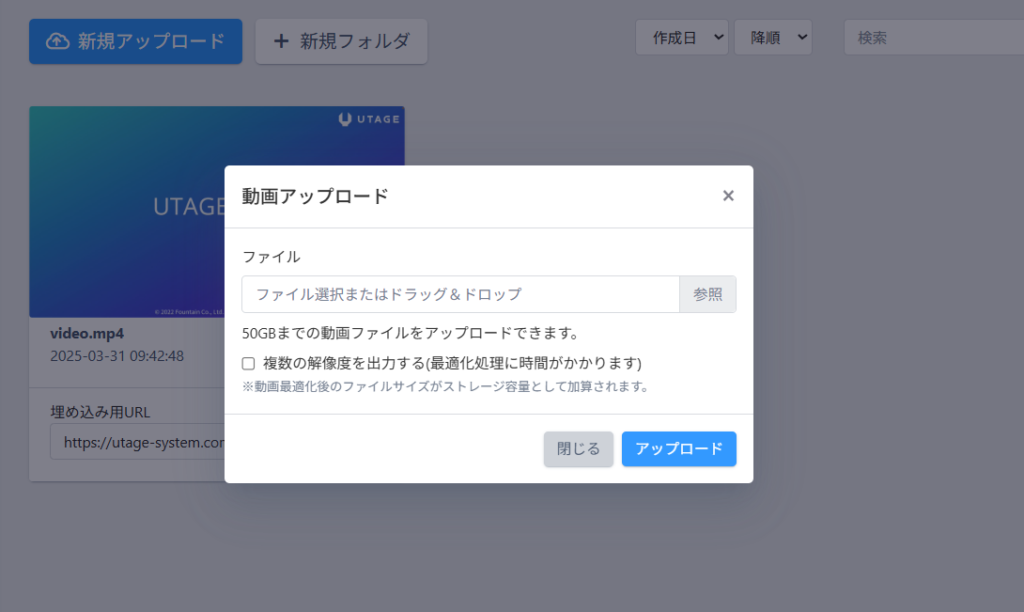Select the video.mp4 thumbnail preview

click(x=128, y=212)
